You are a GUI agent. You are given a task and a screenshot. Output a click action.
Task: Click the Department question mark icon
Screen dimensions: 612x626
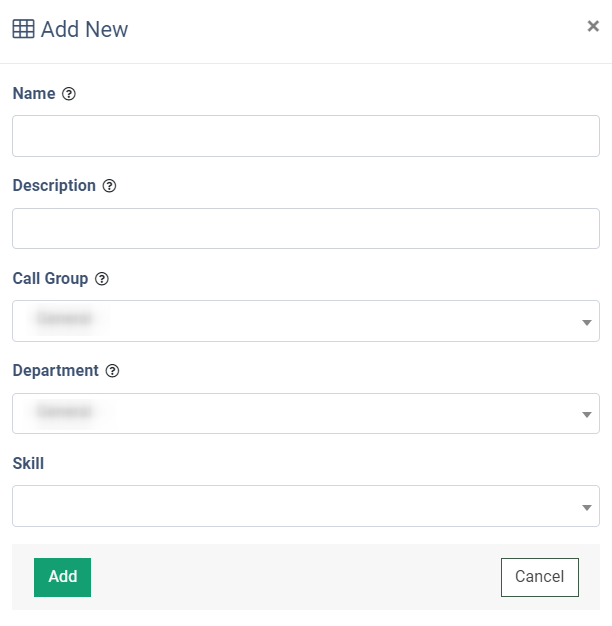(x=112, y=371)
